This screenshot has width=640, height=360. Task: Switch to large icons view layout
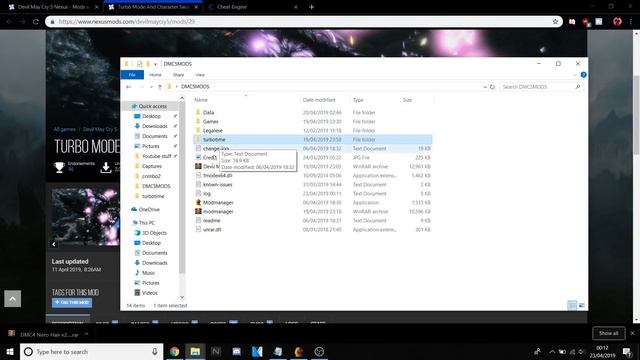tap(582, 305)
